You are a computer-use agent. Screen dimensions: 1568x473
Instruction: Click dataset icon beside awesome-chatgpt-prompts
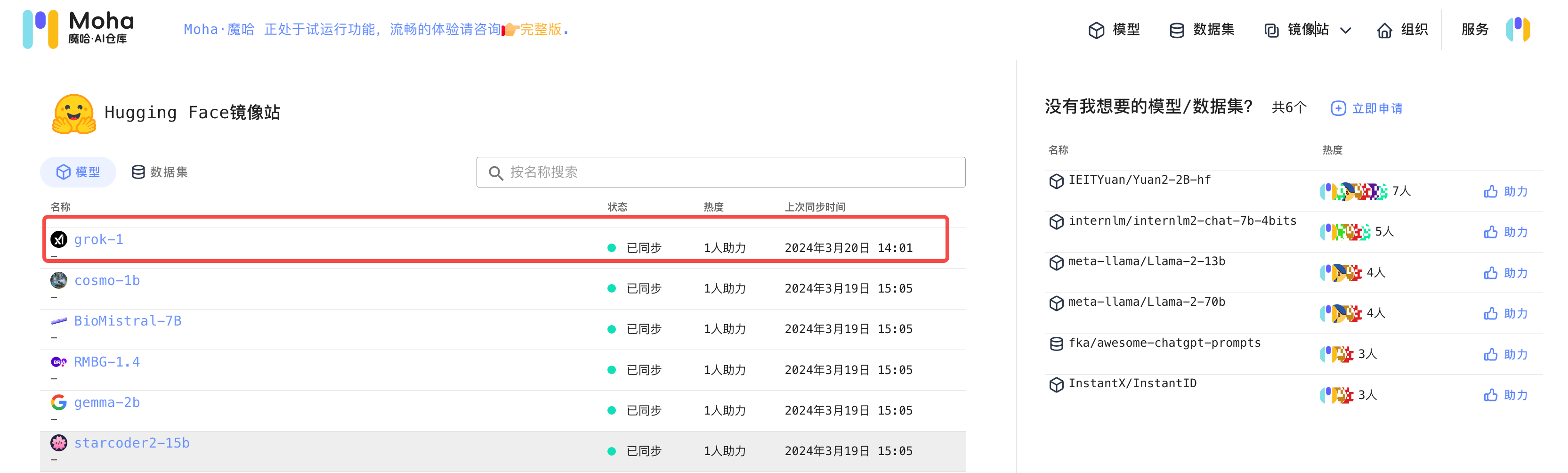[x=1056, y=344]
